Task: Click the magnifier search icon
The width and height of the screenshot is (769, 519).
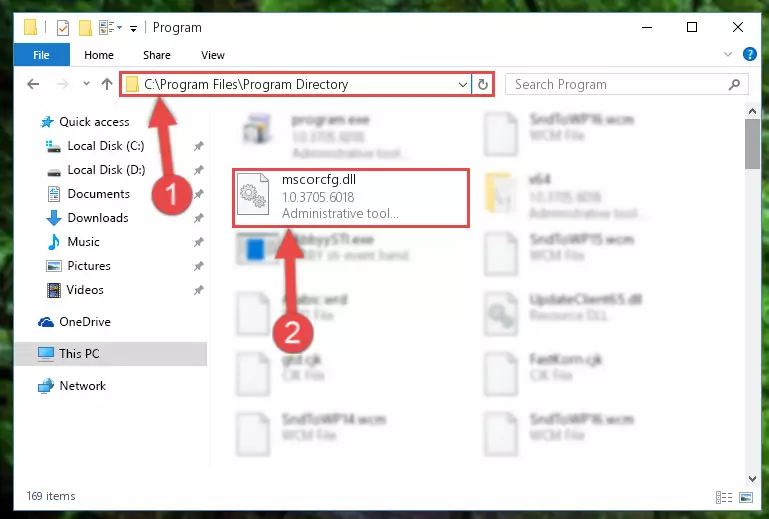Action: pyautogui.click(x=734, y=84)
